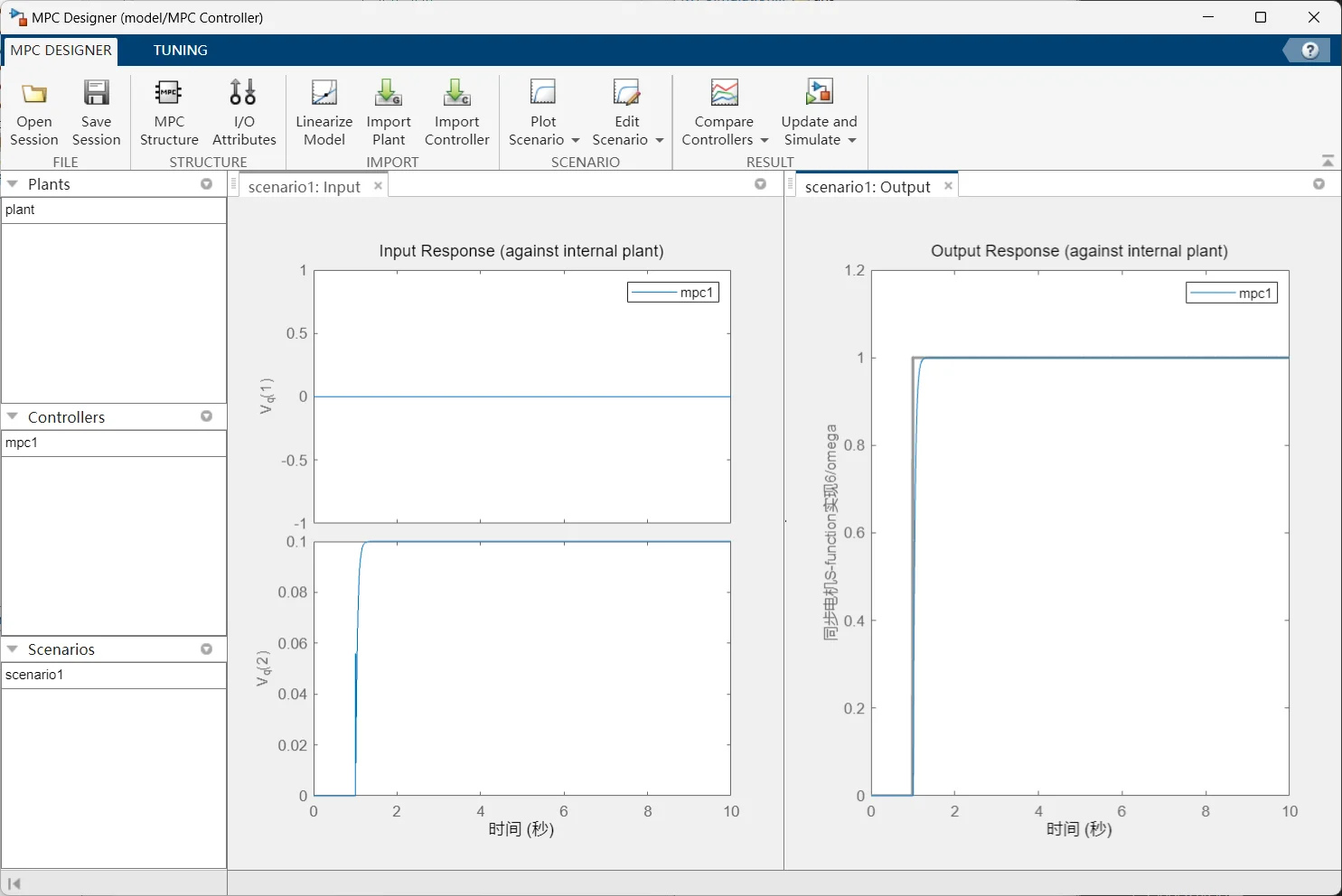Click the Import Controller icon
The width and height of the screenshot is (1342, 896).
(x=456, y=94)
